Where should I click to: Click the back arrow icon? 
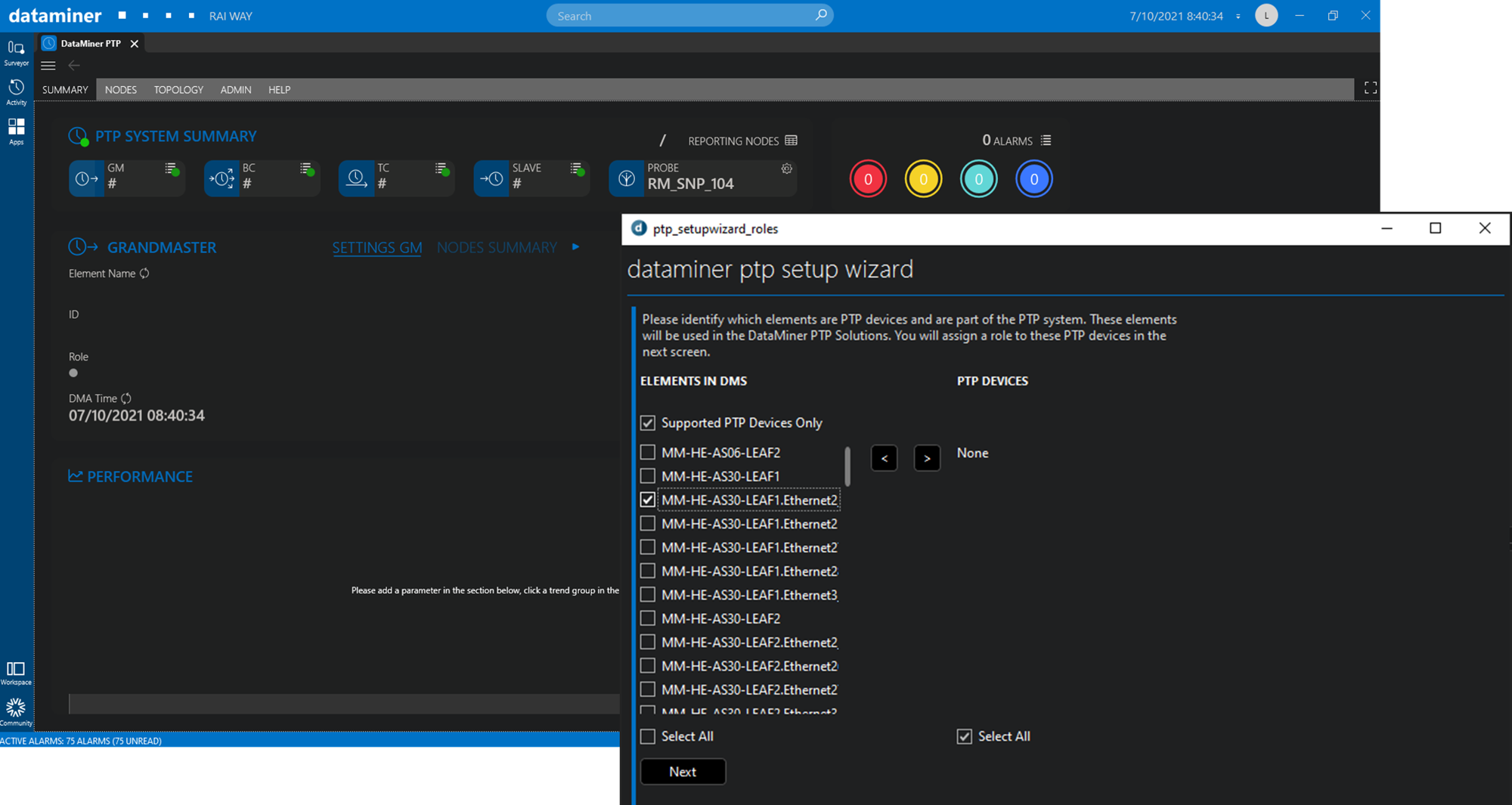pyautogui.click(x=74, y=66)
